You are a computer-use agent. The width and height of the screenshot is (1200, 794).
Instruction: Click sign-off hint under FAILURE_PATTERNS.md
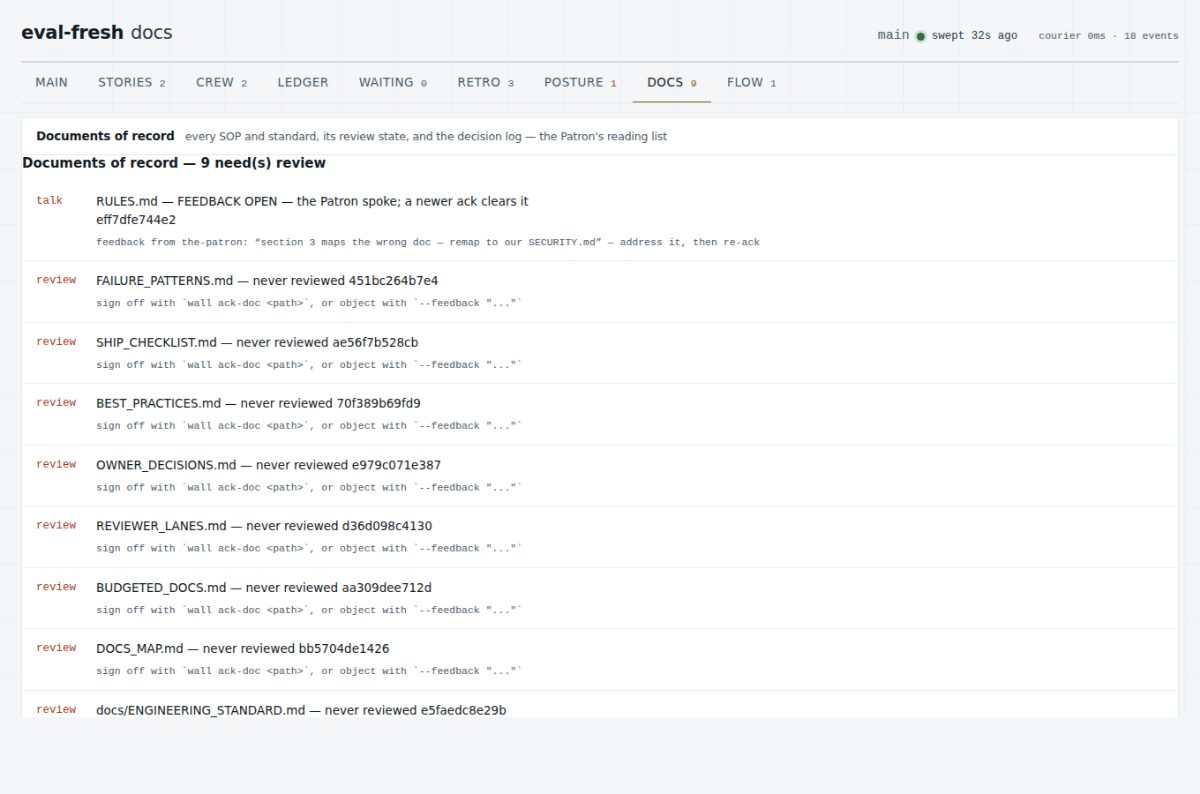coord(309,303)
